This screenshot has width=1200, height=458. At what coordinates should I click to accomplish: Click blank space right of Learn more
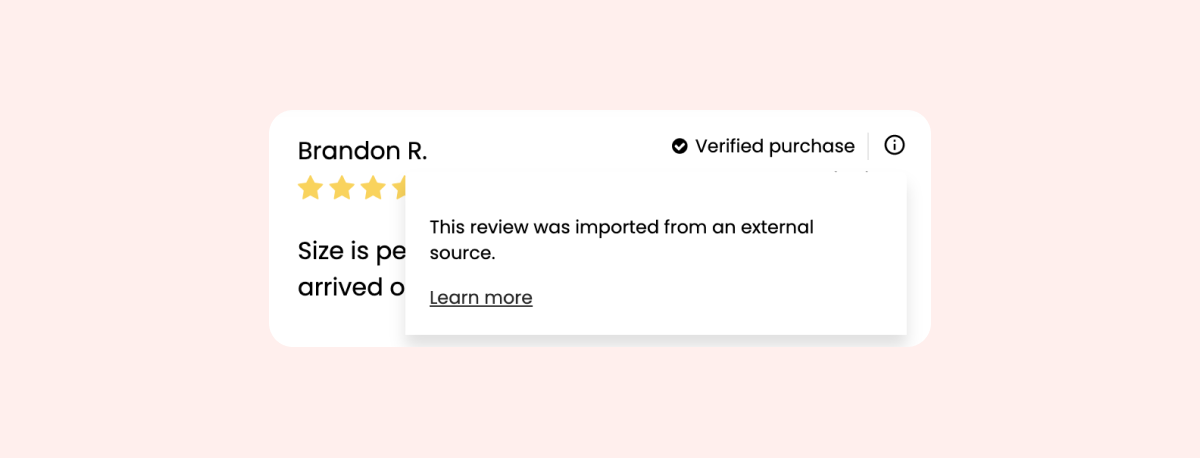pyautogui.click(x=700, y=298)
